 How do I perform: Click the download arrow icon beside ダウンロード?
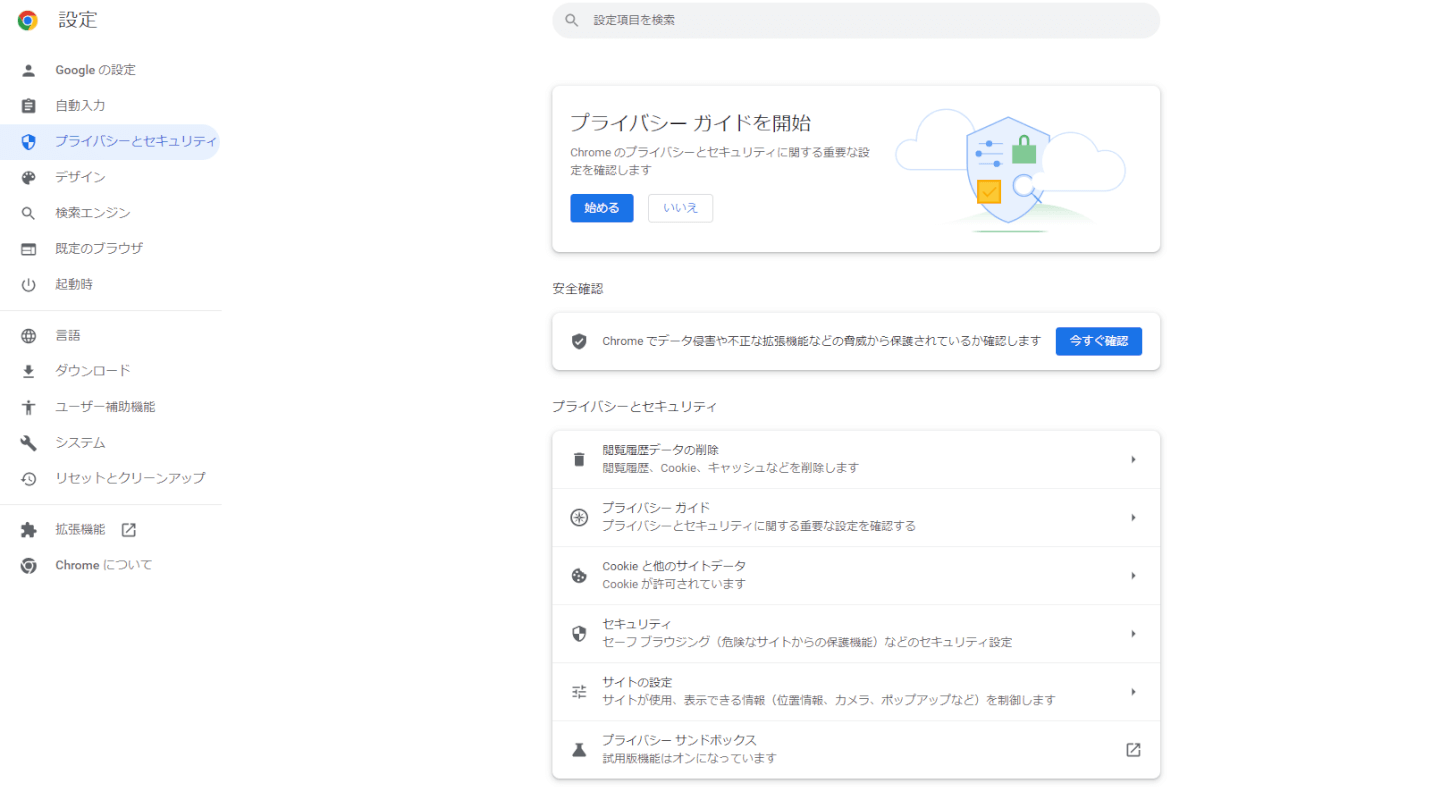click(28, 371)
